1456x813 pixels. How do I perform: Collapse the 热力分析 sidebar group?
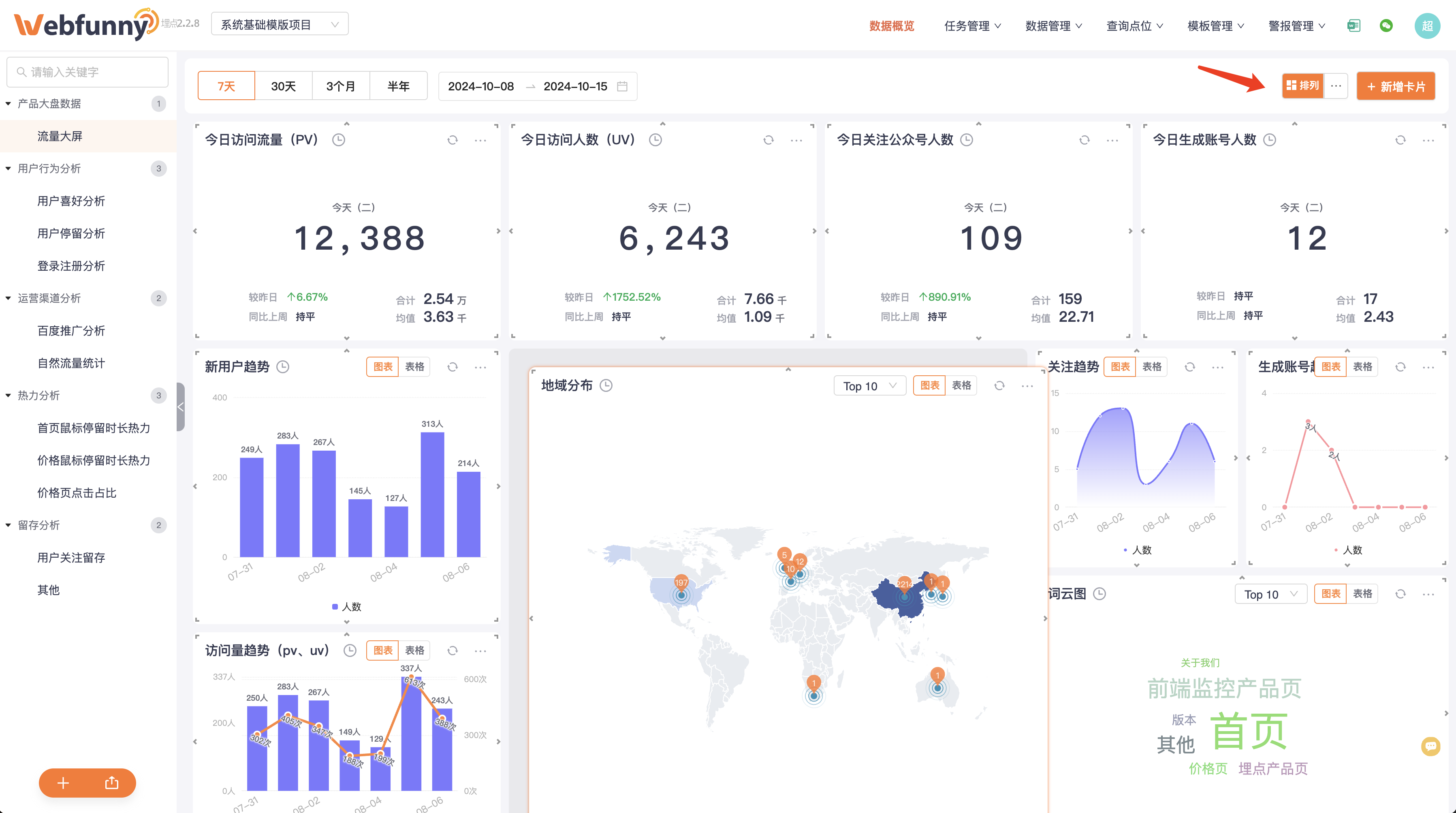[x=8, y=395]
